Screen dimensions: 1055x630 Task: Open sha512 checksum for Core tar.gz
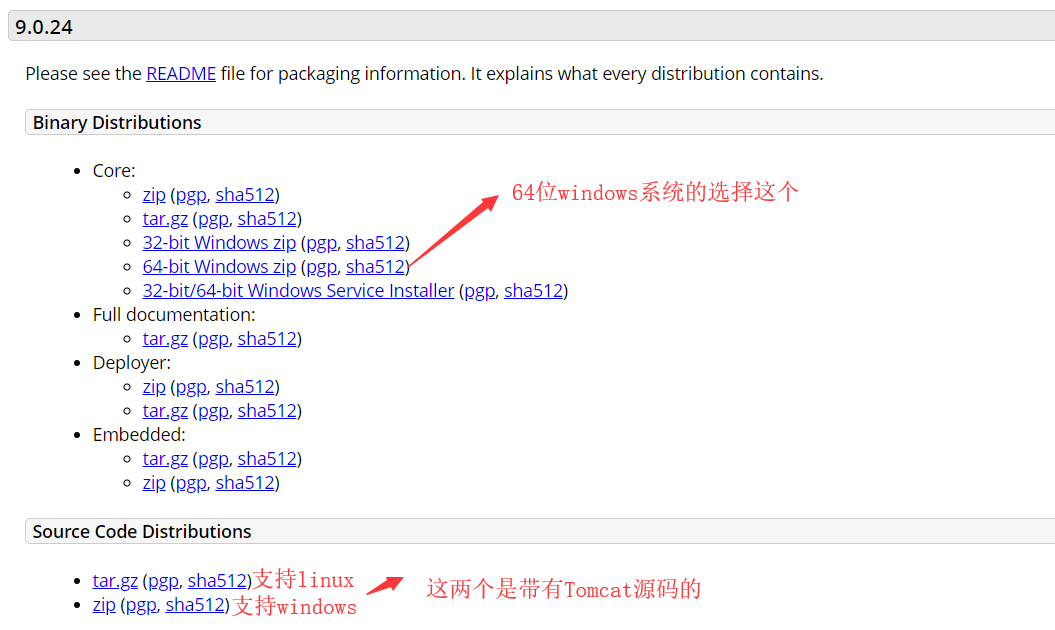point(267,219)
